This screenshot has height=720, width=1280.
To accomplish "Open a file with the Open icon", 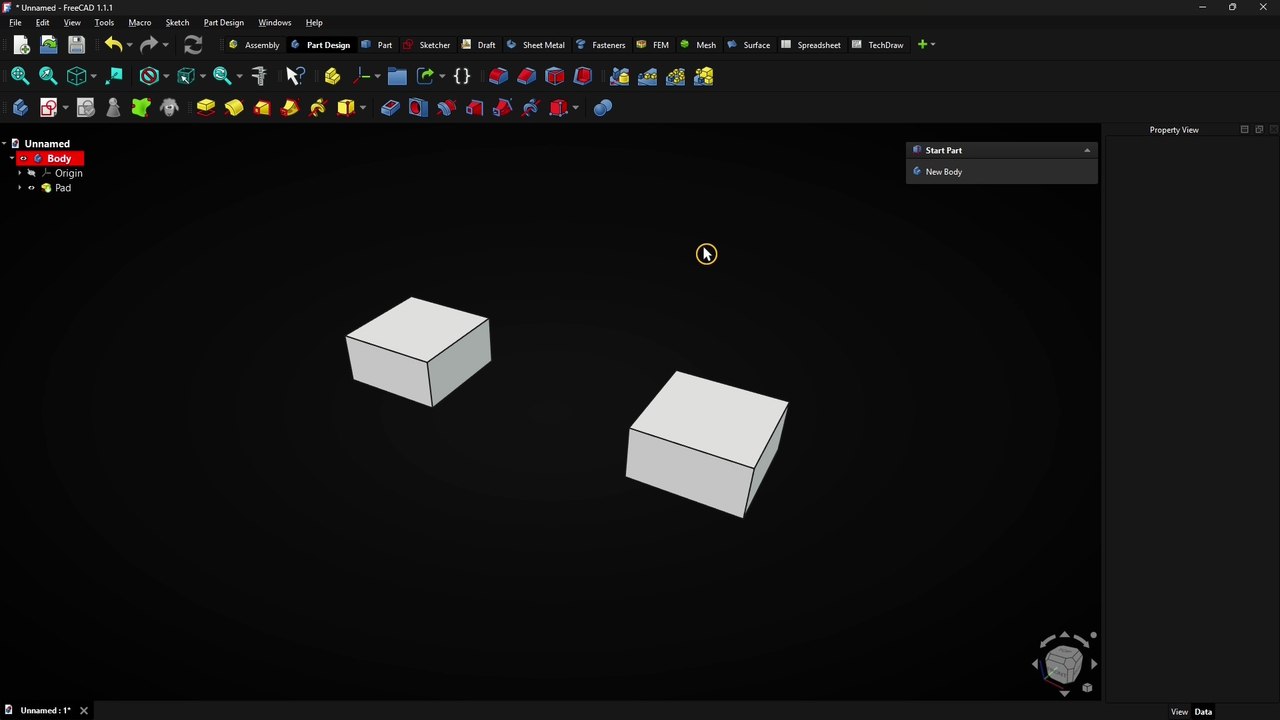I will 48,45.
